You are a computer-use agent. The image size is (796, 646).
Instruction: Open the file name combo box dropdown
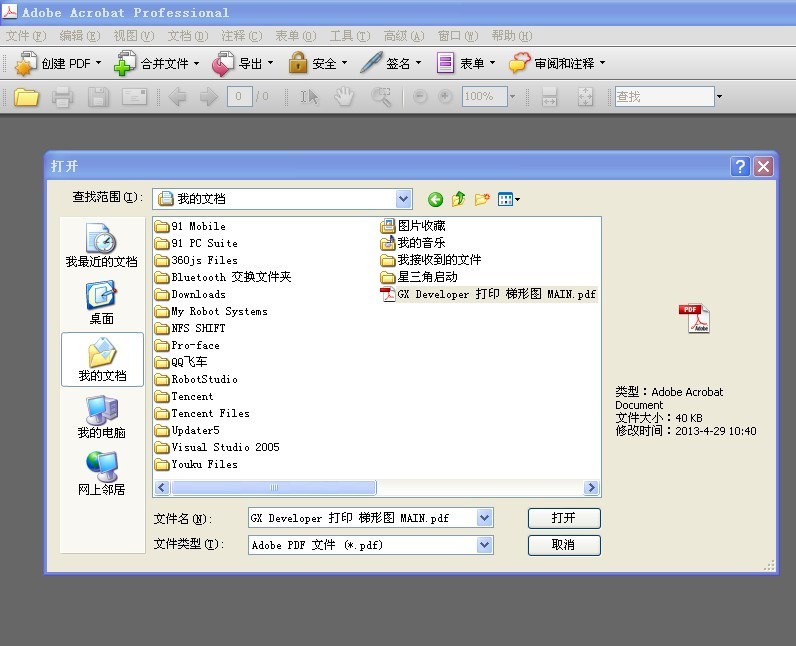485,518
